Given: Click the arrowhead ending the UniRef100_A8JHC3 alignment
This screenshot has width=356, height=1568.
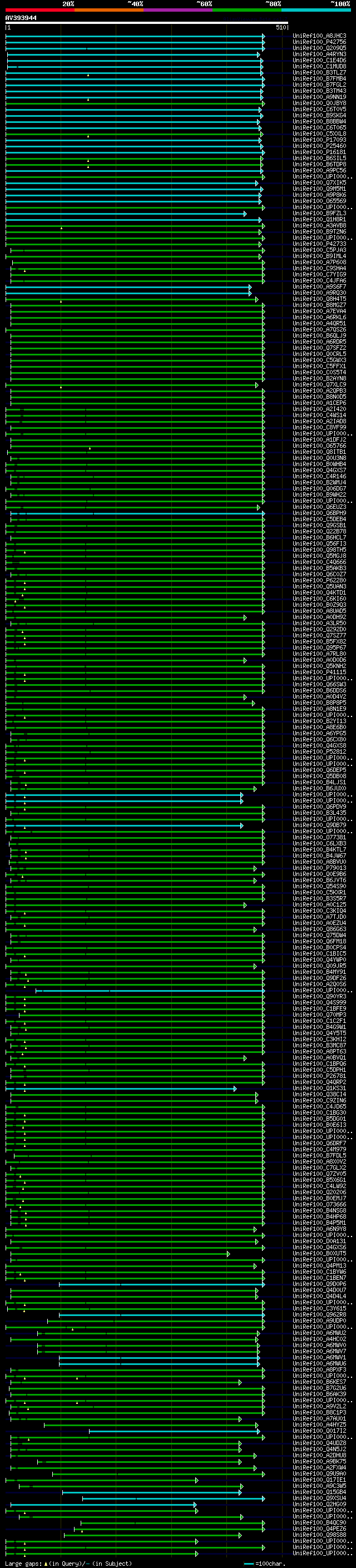Looking at the screenshot, I should tap(264, 36).
